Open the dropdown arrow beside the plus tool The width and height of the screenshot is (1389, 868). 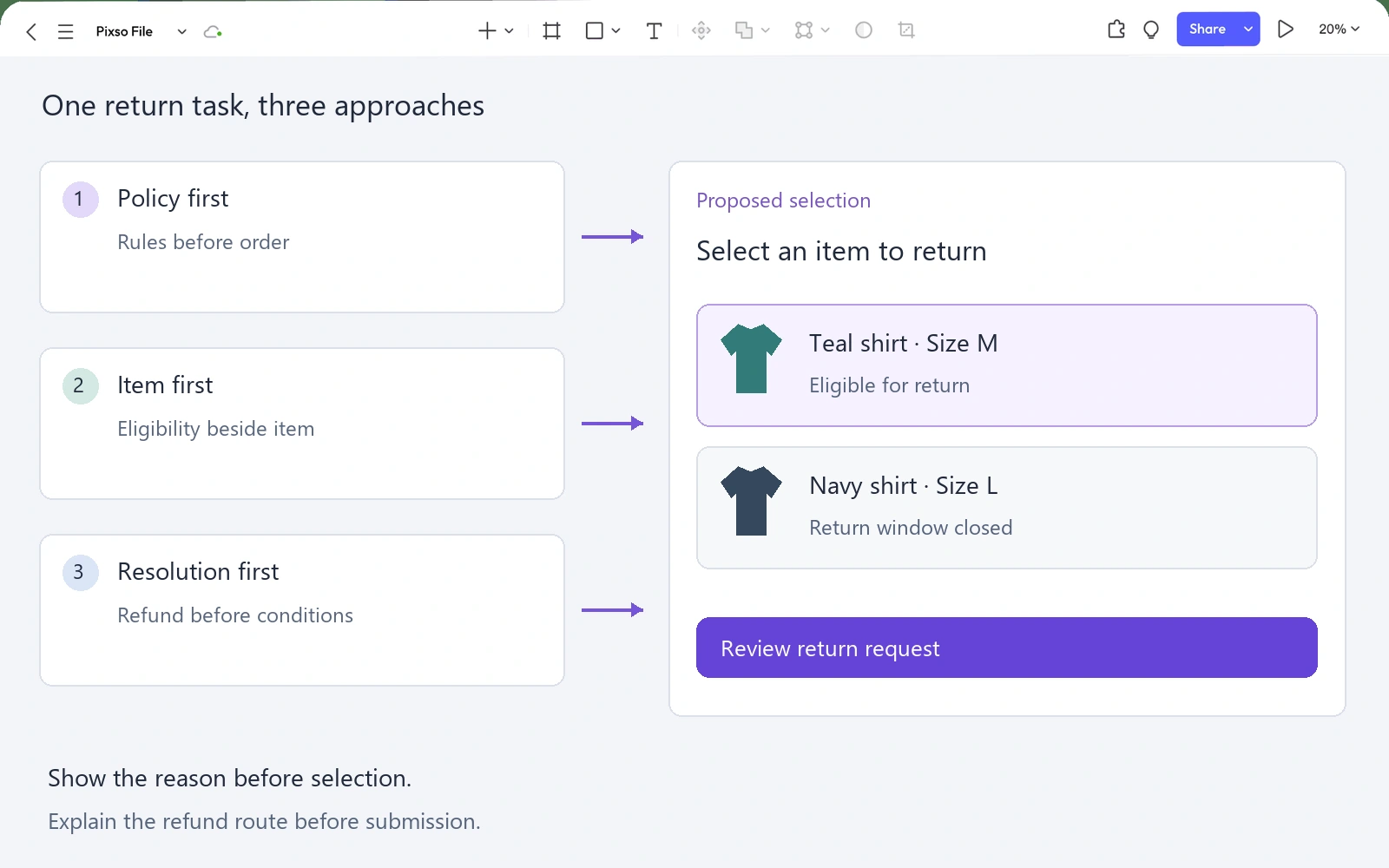click(x=510, y=31)
